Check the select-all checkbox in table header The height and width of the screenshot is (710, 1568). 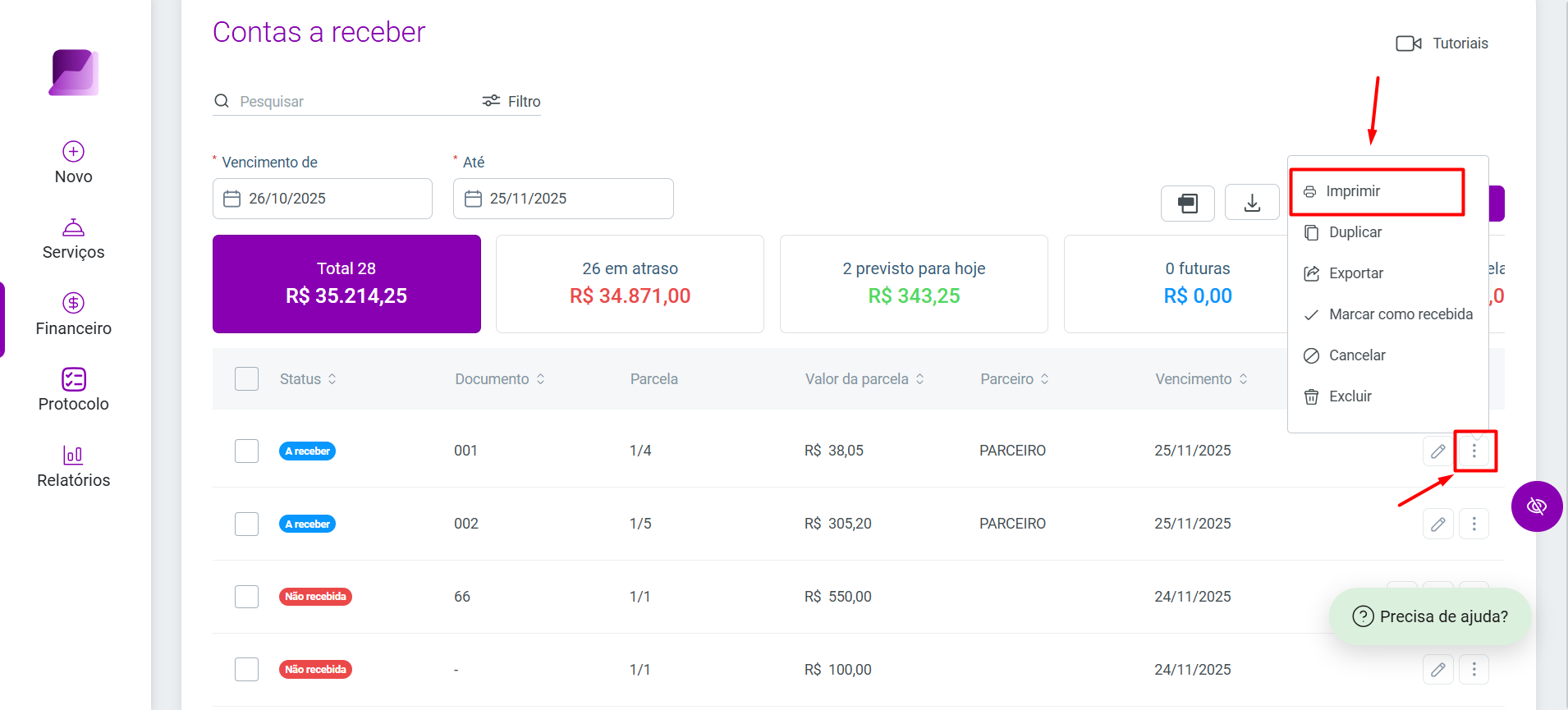246,378
